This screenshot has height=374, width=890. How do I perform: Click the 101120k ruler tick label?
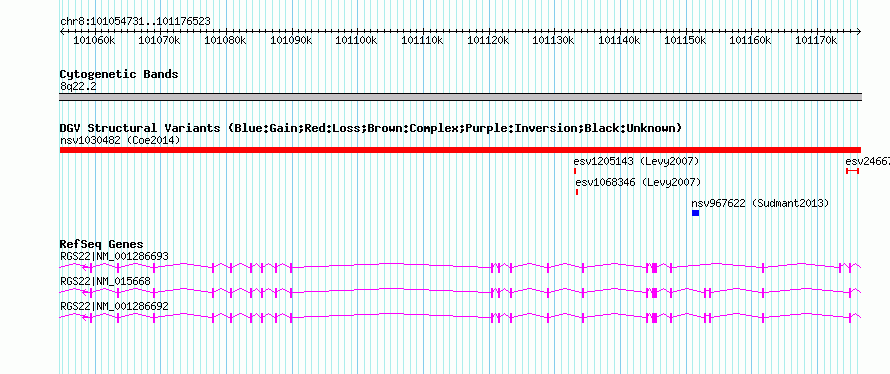point(488,40)
